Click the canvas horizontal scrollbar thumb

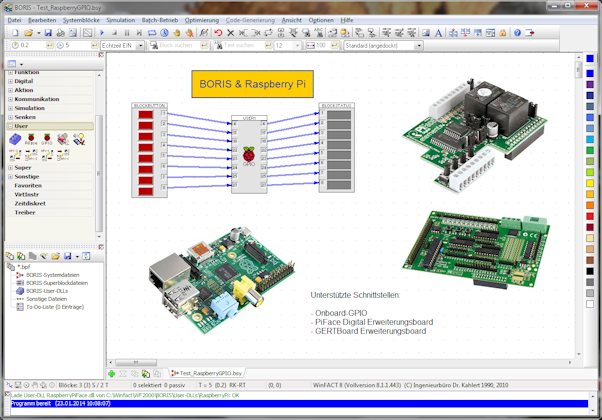click(136, 362)
